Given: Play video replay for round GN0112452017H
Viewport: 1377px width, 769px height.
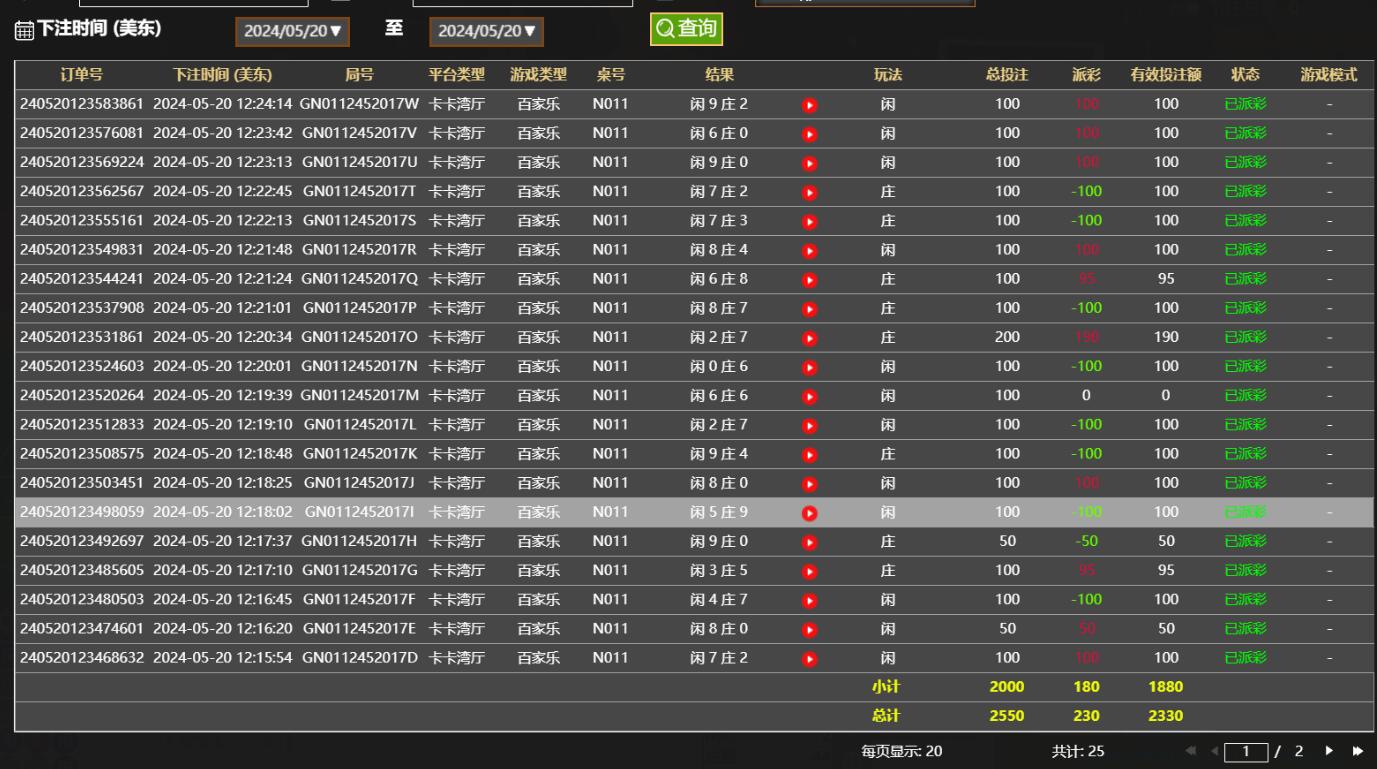Looking at the screenshot, I should [810, 542].
